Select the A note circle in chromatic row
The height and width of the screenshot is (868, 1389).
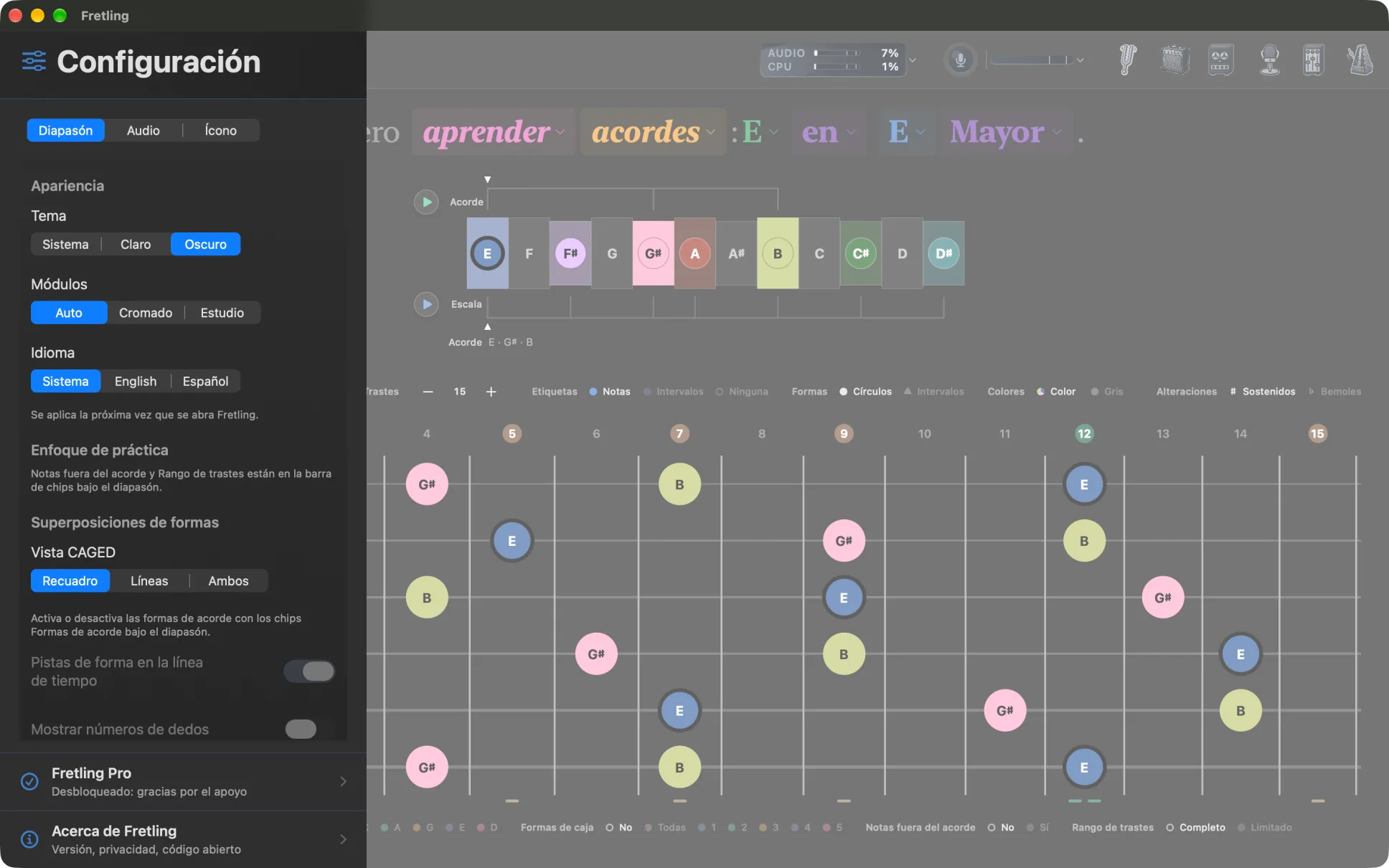[x=694, y=253]
